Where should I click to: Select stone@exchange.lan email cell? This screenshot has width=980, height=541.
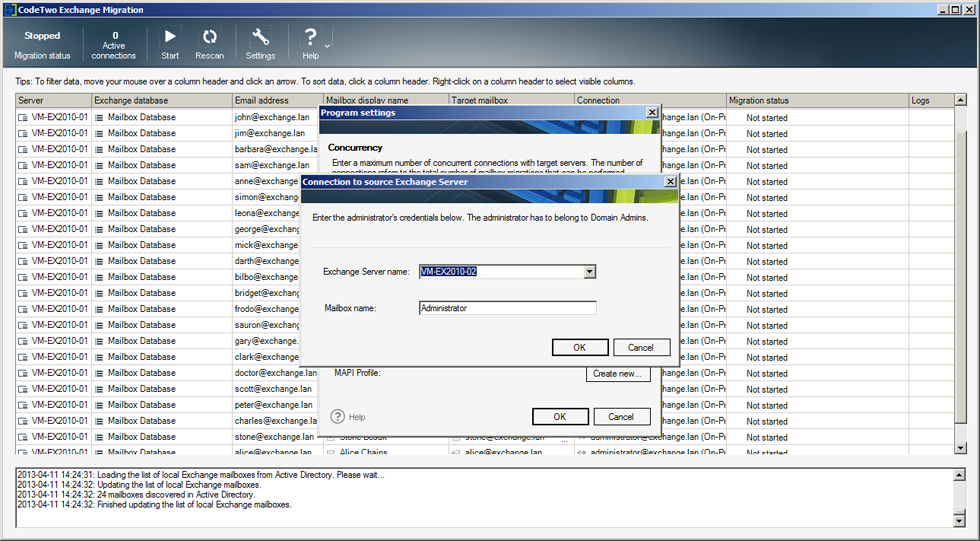tap(274, 437)
